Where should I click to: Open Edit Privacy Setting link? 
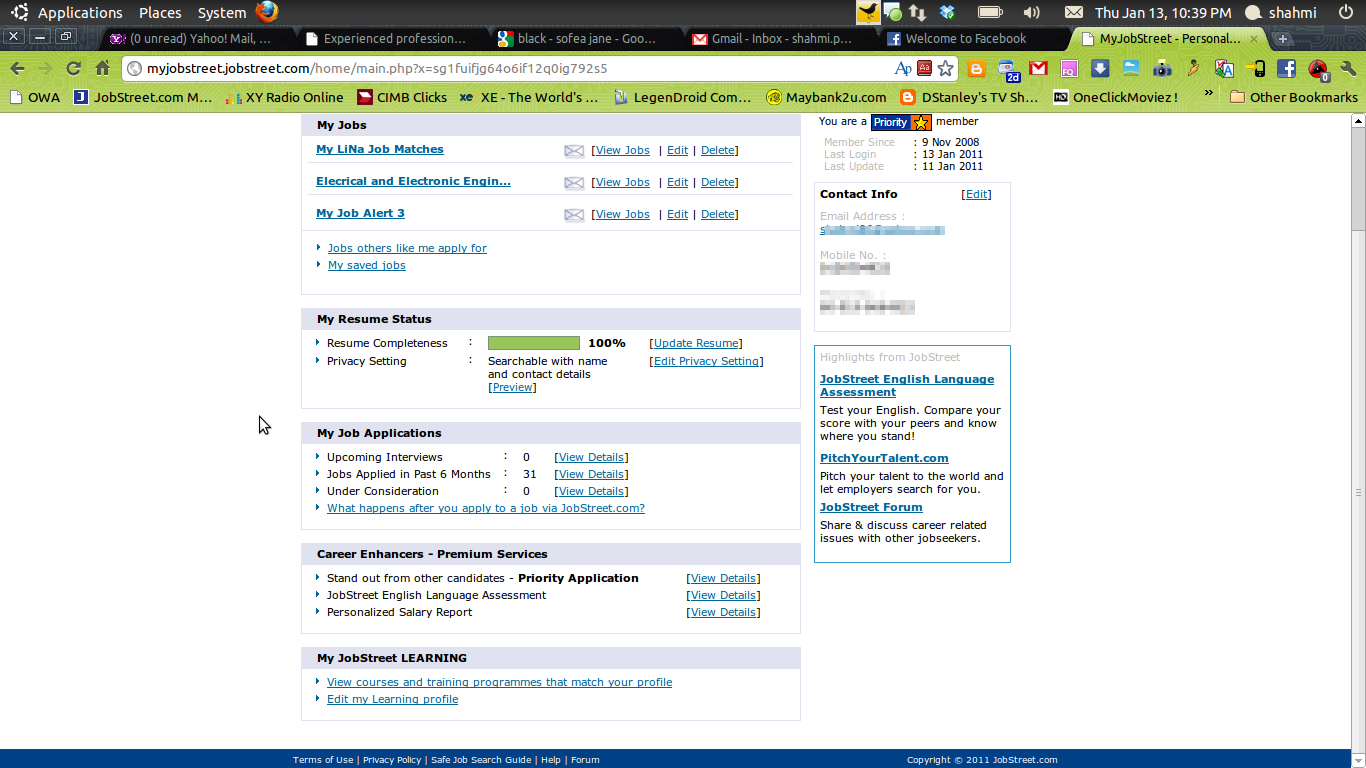coord(706,361)
